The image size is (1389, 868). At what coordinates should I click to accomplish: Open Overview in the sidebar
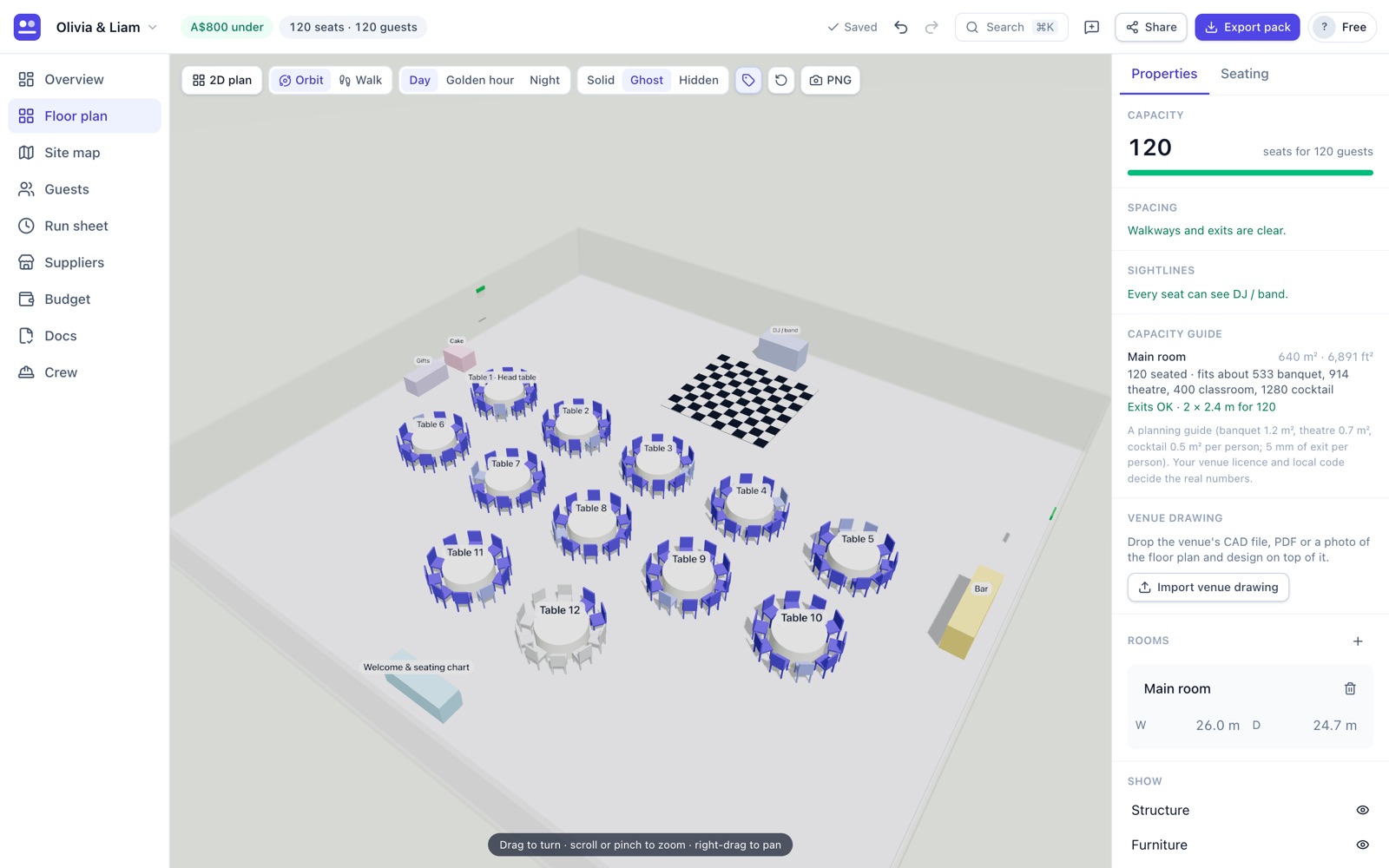pos(84,79)
